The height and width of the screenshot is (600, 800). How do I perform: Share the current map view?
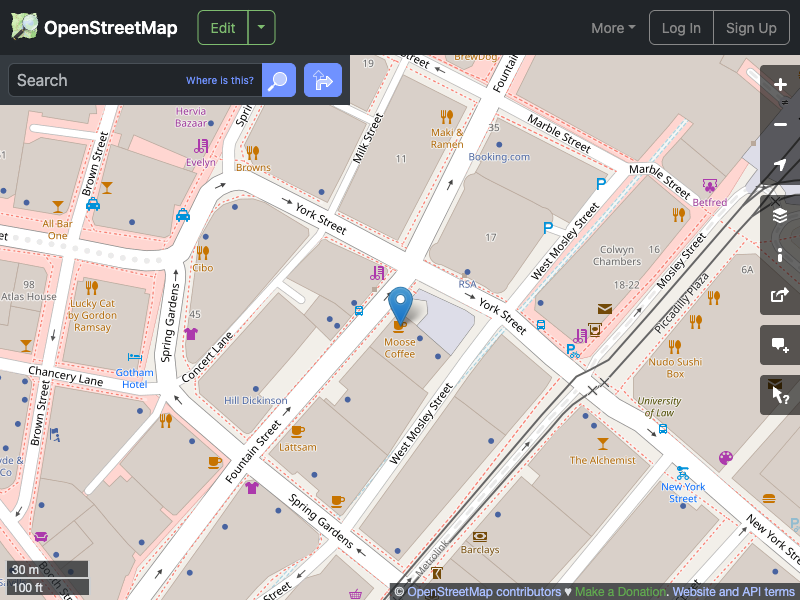(780, 295)
